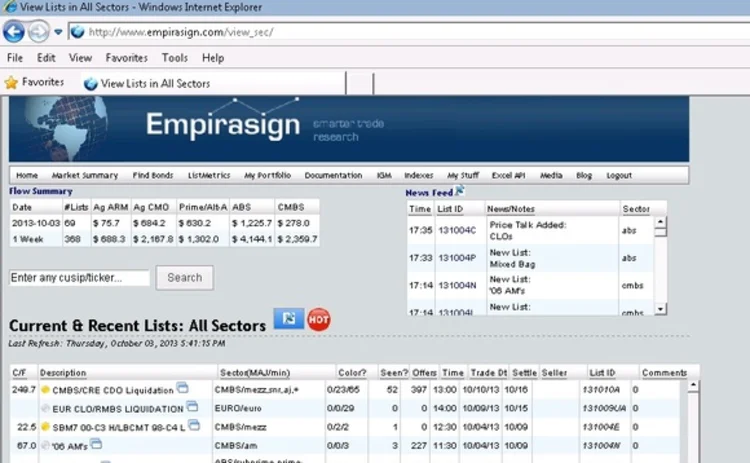Open the Tools menu
Image resolution: width=750 pixels, height=463 pixels.
tap(175, 58)
